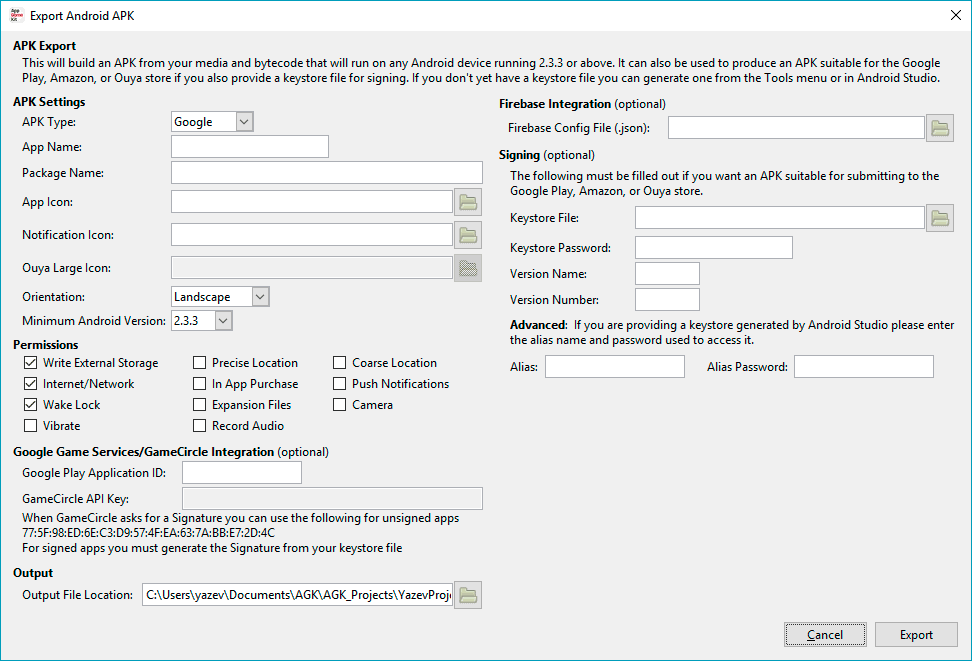
Task: Open Keystore File browse folder icon
Action: click(x=939, y=218)
